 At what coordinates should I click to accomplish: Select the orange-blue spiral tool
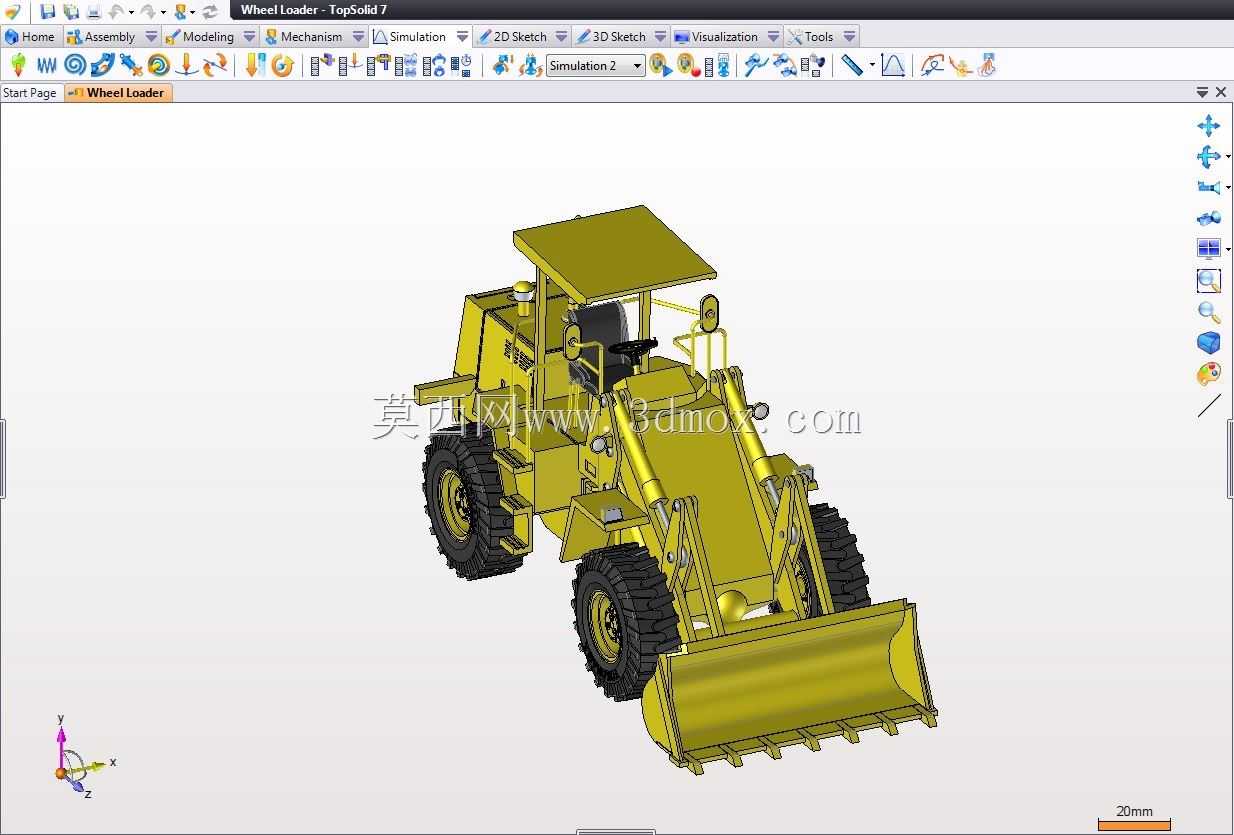159,66
